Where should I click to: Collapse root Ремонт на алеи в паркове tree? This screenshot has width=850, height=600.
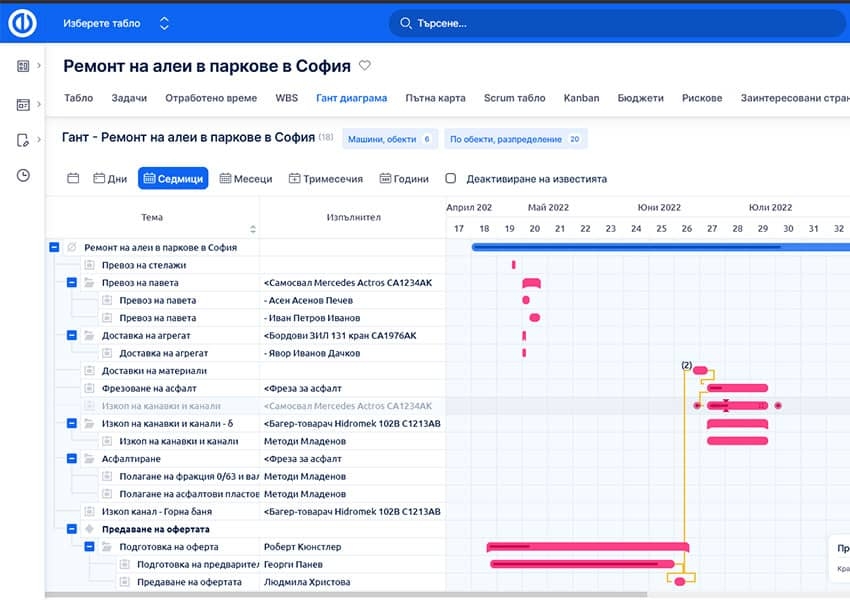54,247
